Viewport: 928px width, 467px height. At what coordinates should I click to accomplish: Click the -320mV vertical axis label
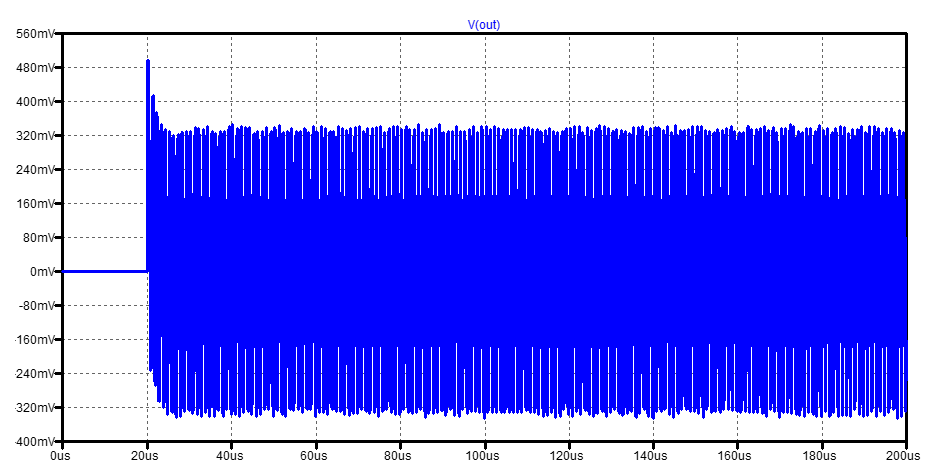pyautogui.click(x=34, y=408)
